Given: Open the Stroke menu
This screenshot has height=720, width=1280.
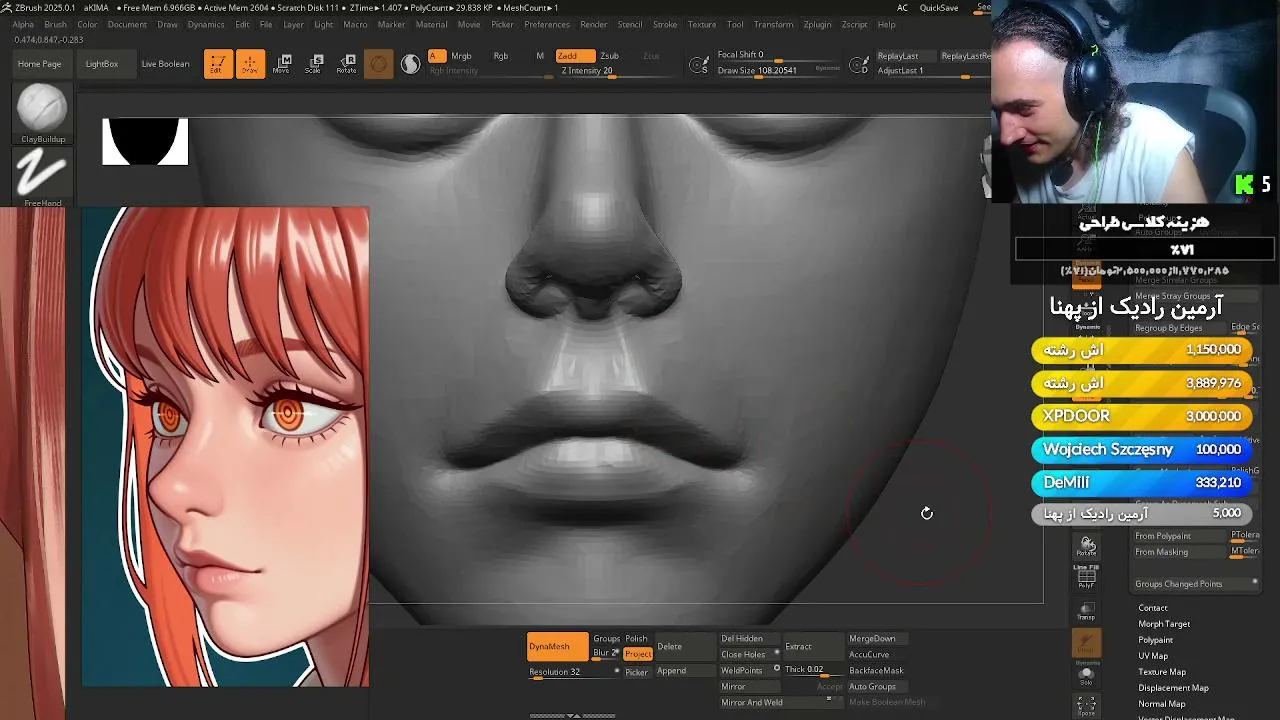Looking at the screenshot, I should click(x=665, y=24).
